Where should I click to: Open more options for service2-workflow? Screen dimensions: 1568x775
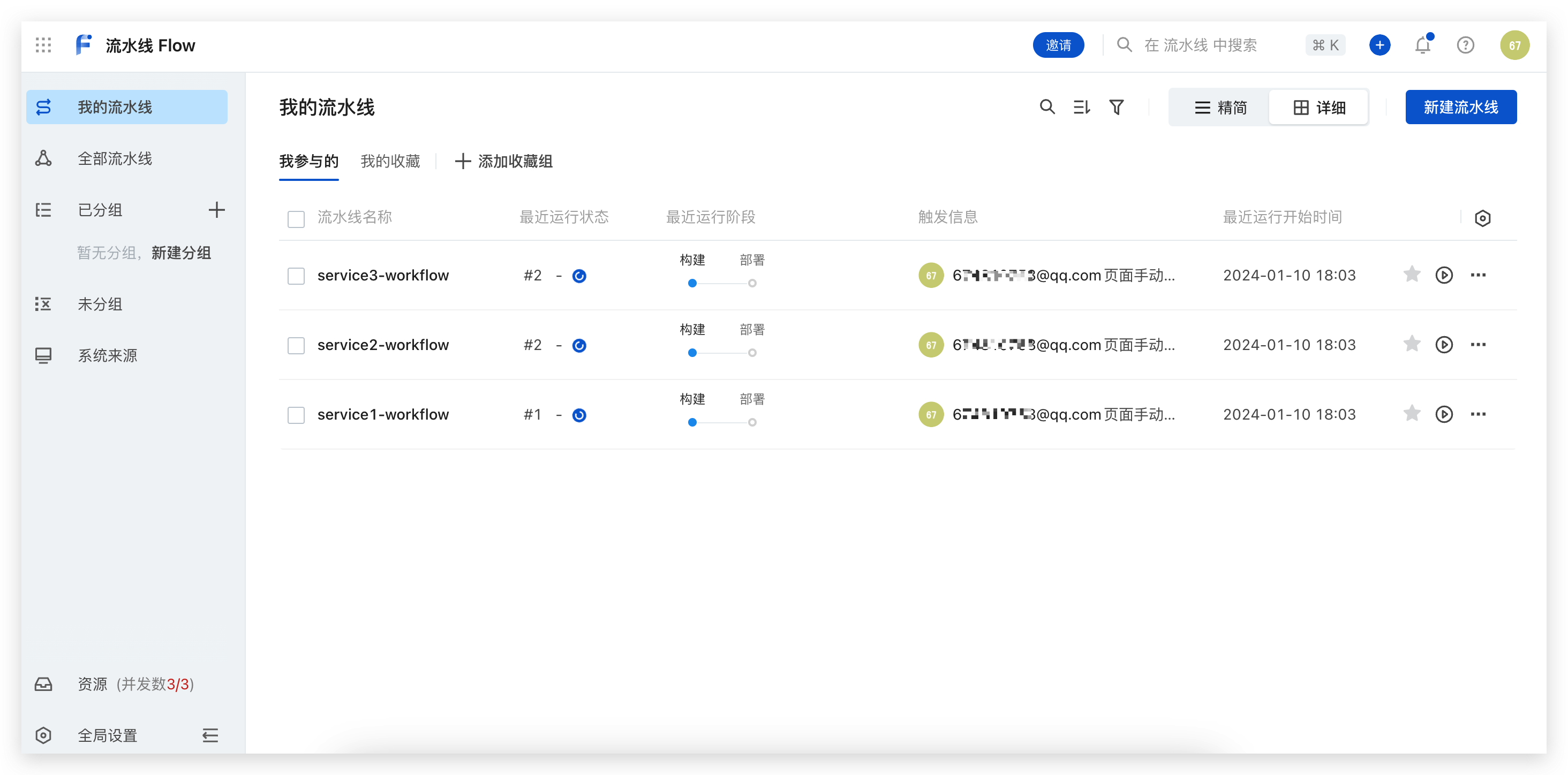point(1478,344)
